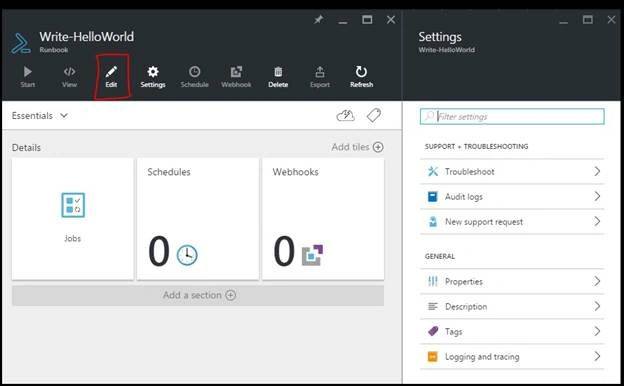Click the New support request person icon
624x386 pixels.
[x=433, y=222]
